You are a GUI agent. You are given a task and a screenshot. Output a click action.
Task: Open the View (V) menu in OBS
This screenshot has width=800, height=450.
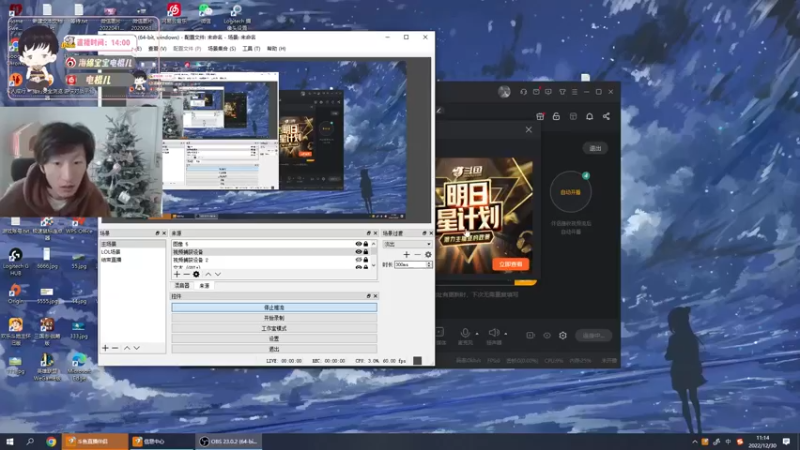coord(157,48)
